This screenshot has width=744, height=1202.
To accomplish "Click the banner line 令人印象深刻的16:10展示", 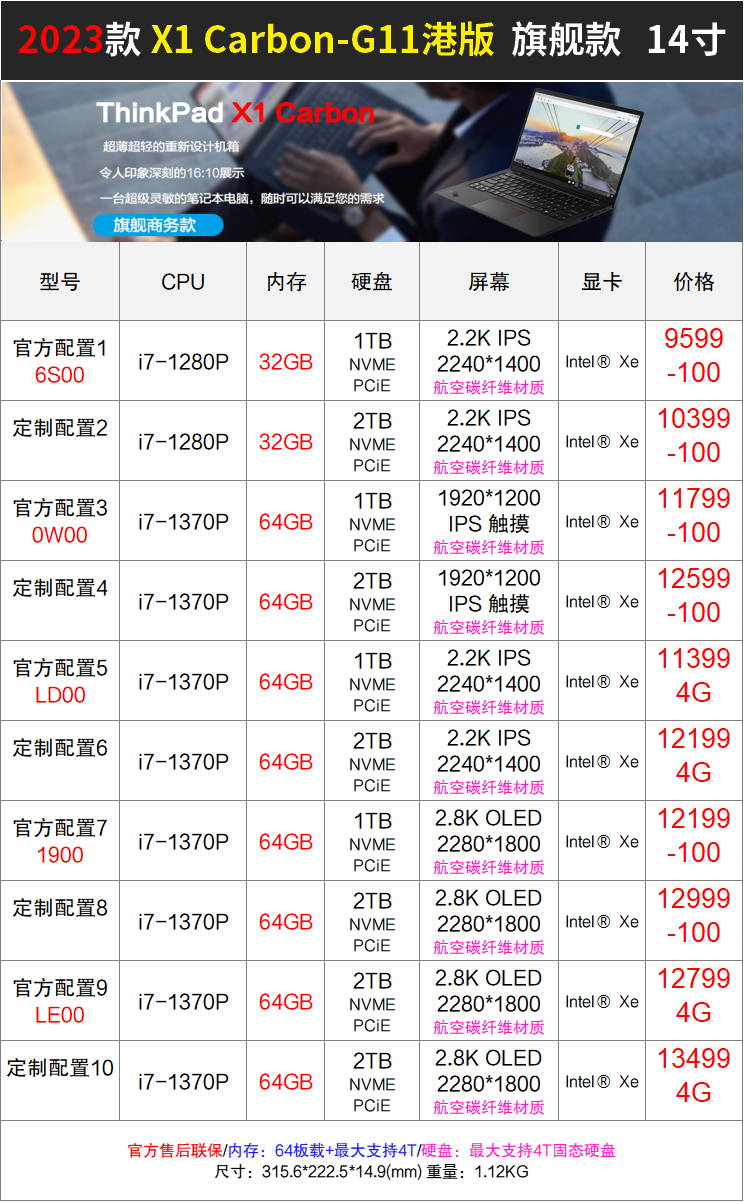I will point(171,172).
